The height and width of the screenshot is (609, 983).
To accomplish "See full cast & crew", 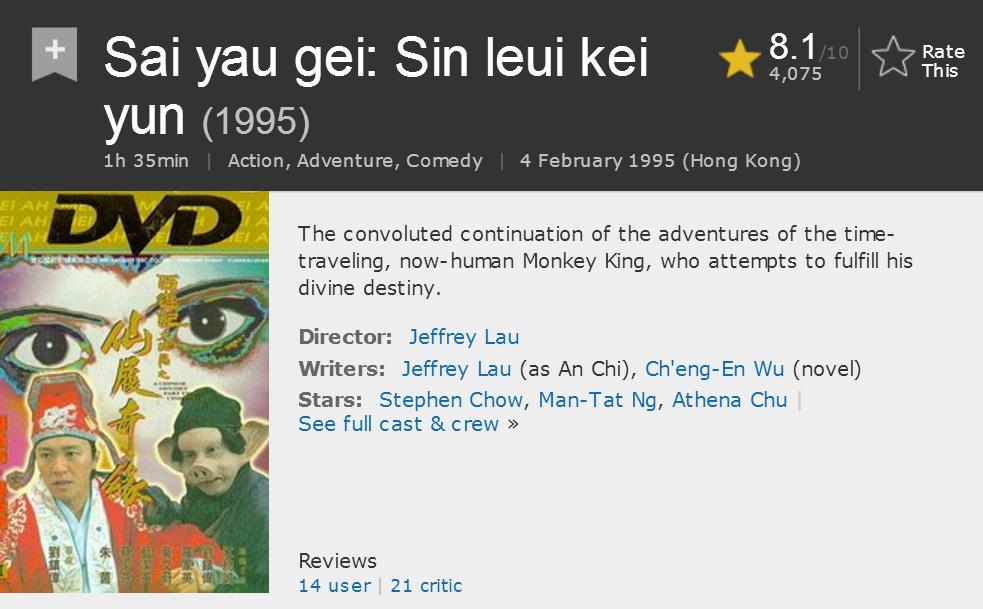I will (398, 424).
